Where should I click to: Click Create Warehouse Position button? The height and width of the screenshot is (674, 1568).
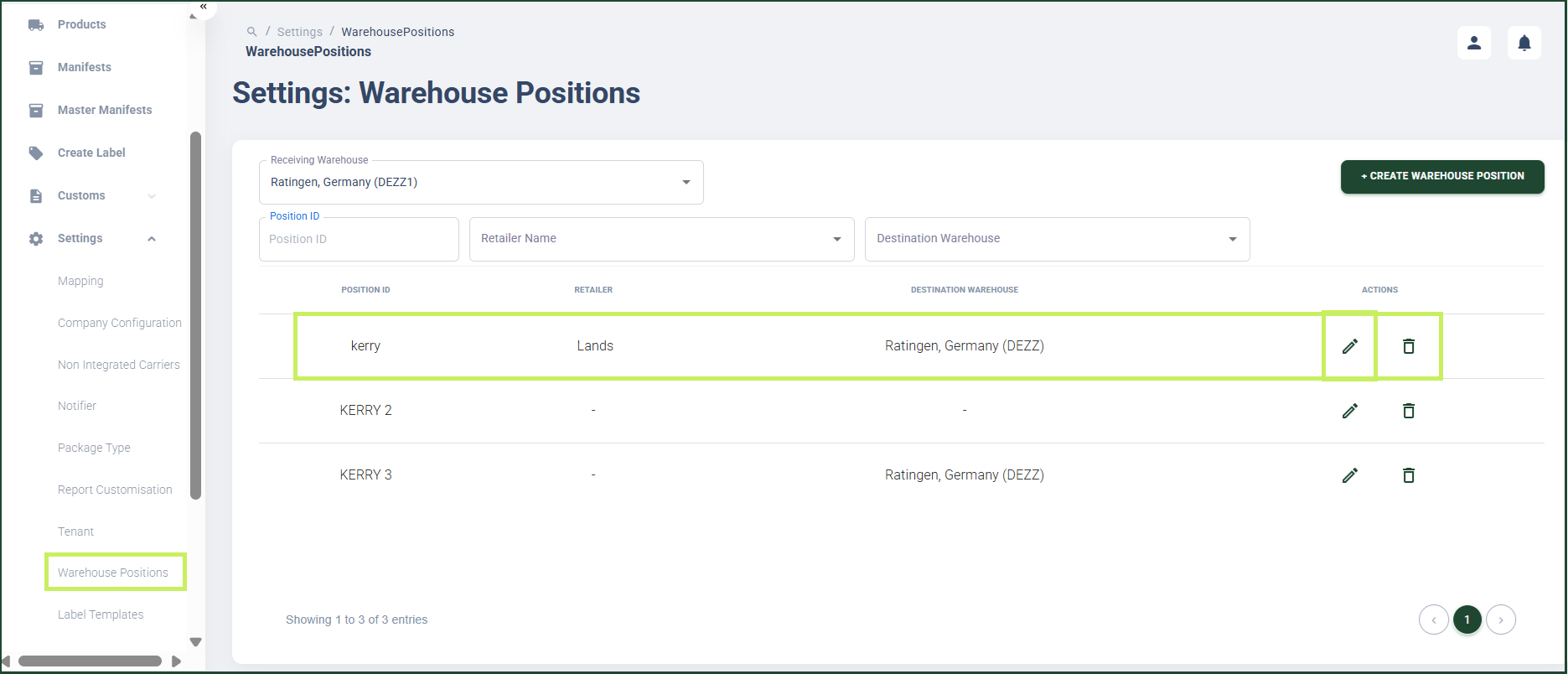[x=1442, y=176]
